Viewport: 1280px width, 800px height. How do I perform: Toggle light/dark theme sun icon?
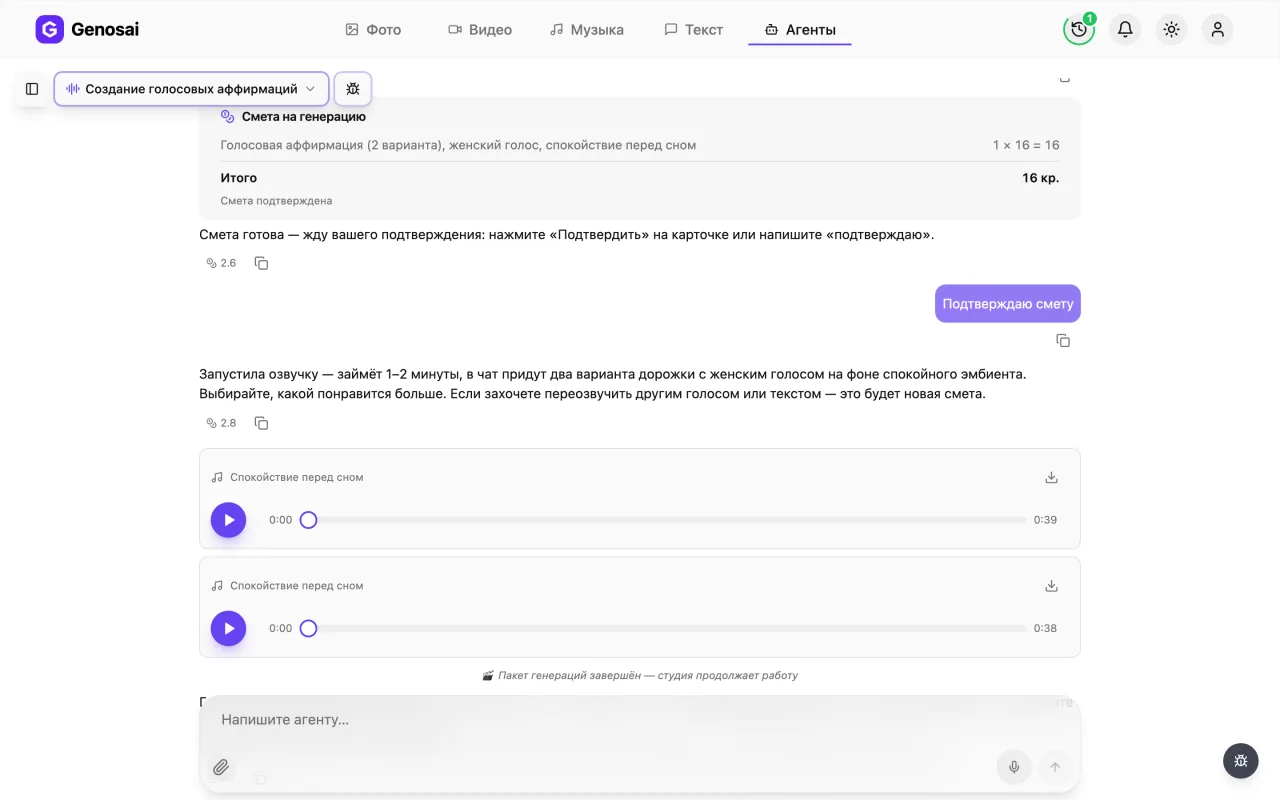[x=1171, y=30]
